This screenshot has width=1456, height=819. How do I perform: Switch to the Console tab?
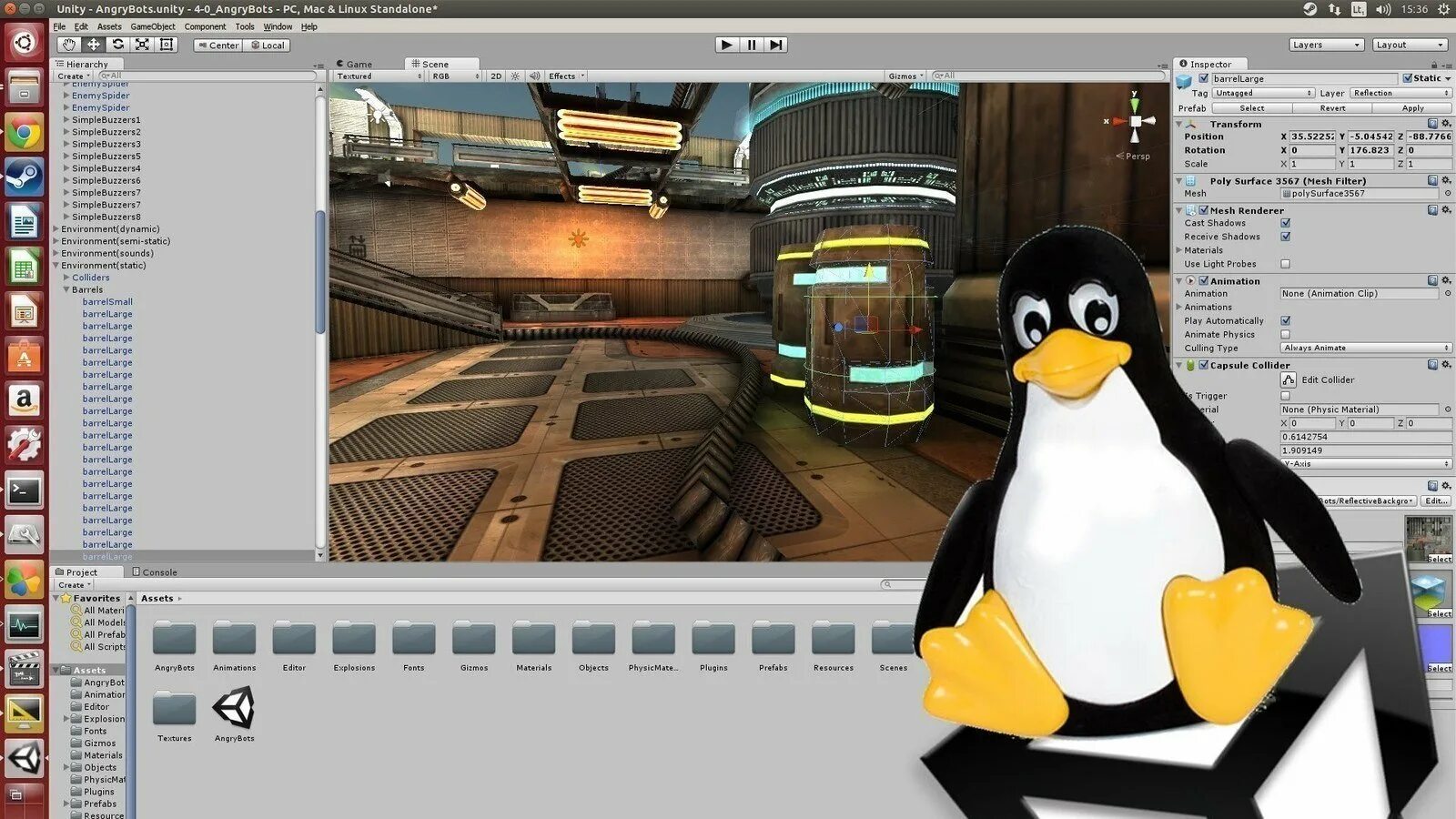pyautogui.click(x=155, y=572)
